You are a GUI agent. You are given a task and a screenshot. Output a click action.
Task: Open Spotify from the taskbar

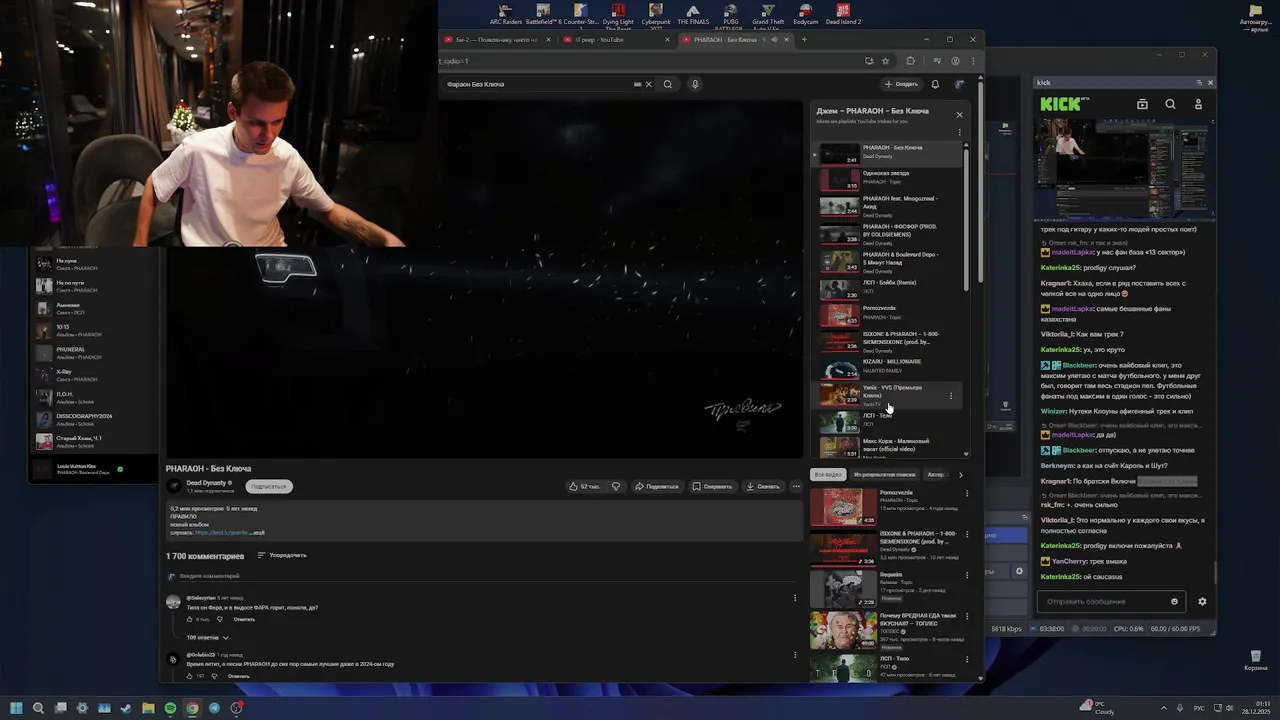(x=170, y=708)
